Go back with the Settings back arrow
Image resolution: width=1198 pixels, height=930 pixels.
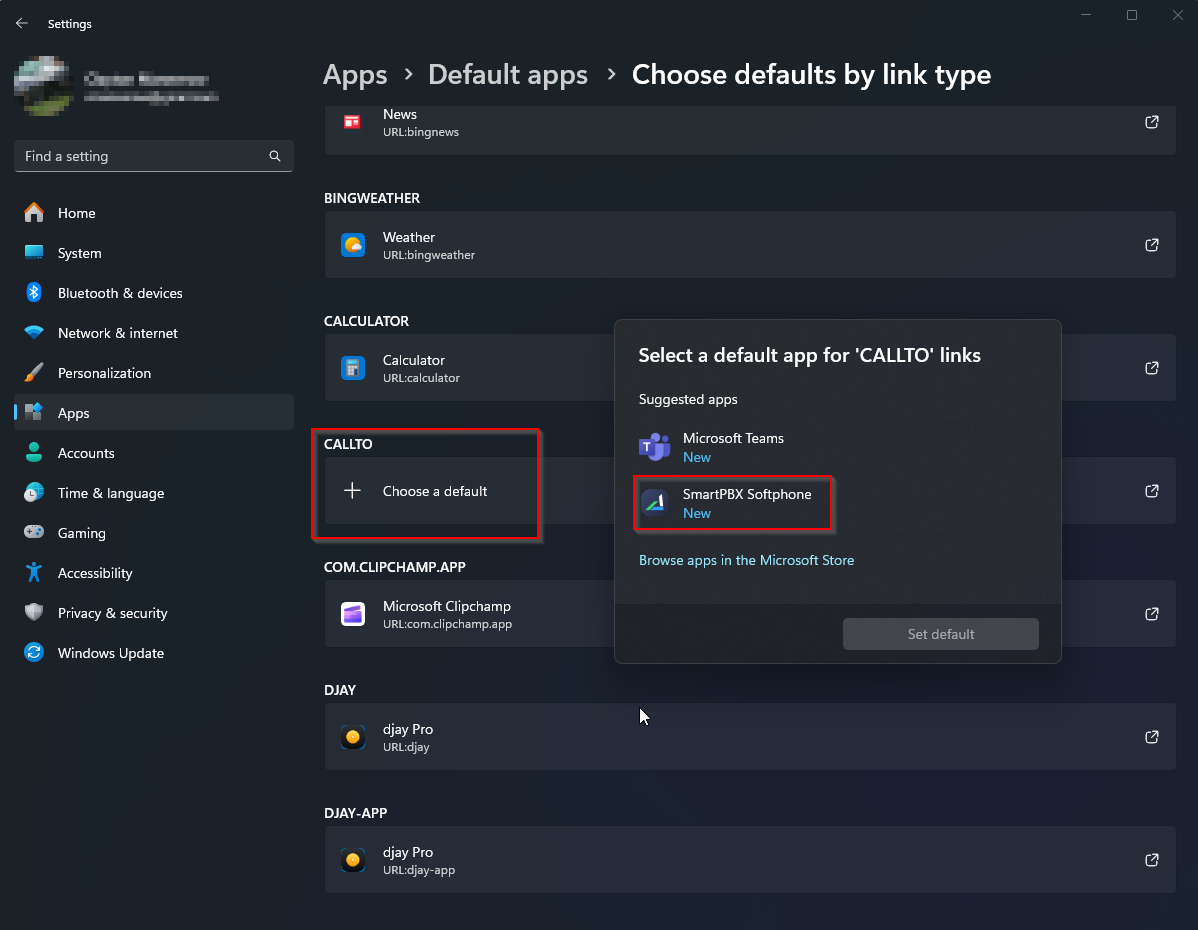21,24
